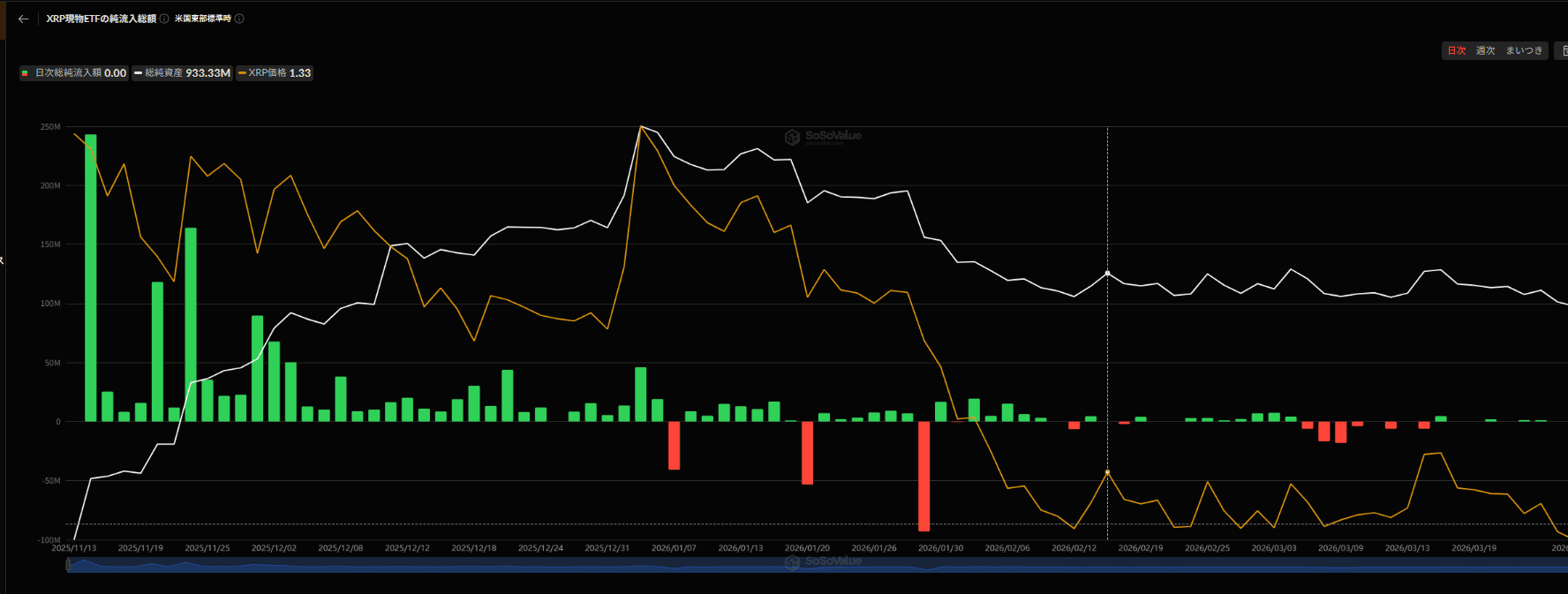Screen dimensions: 1568x594
Task: Click orange line marker on the dashed cursor
Action: (x=1107, y=472)
